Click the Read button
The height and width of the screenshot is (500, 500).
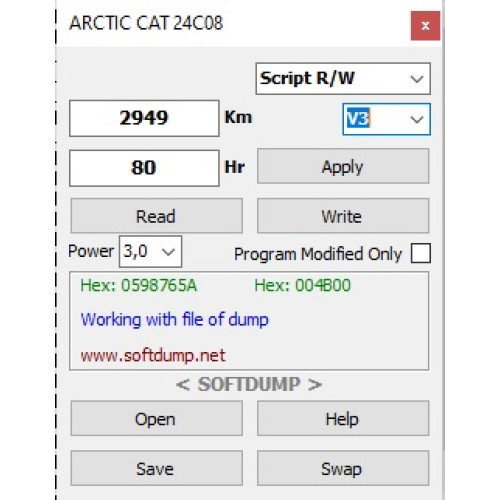(x=156, y=216)
